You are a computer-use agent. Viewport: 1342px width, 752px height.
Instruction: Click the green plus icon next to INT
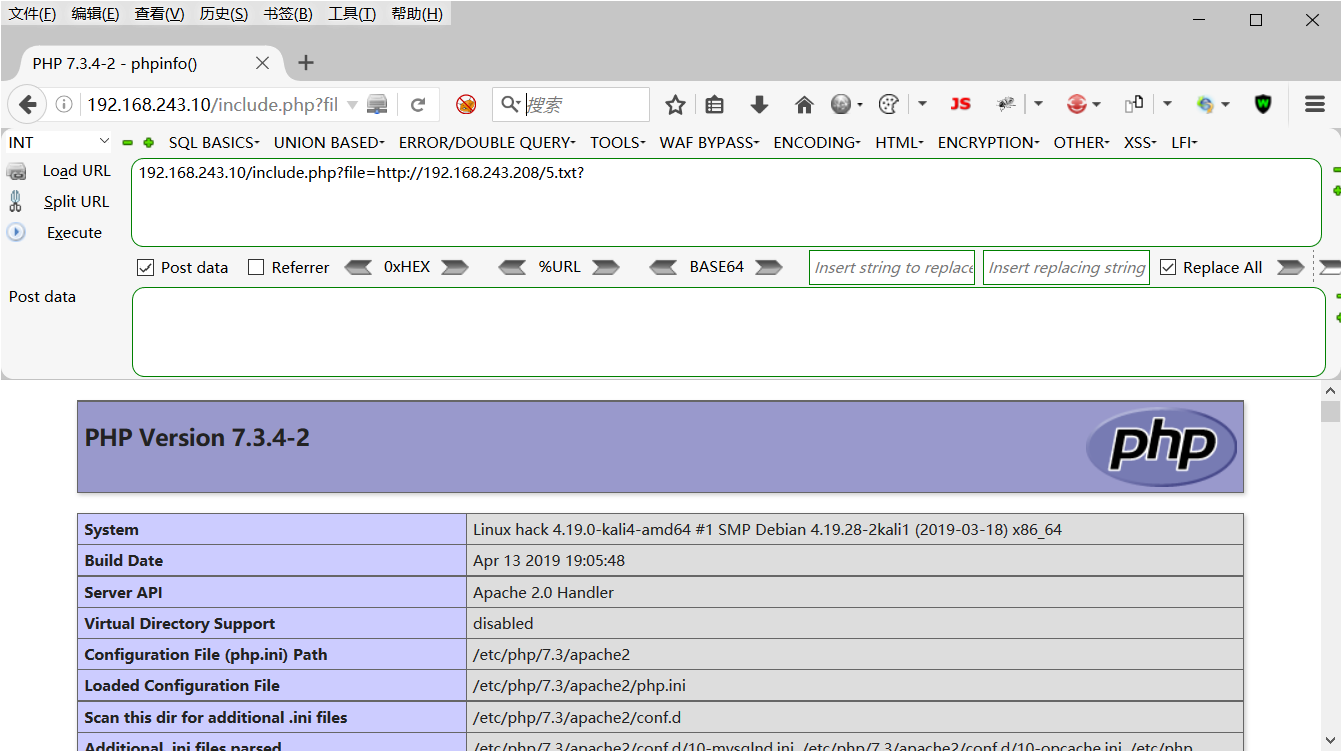pyautogui.click(x=148, y=143)
